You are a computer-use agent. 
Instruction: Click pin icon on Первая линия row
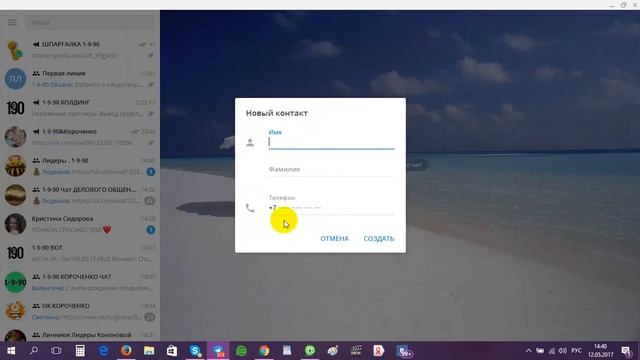pos(151,84)
